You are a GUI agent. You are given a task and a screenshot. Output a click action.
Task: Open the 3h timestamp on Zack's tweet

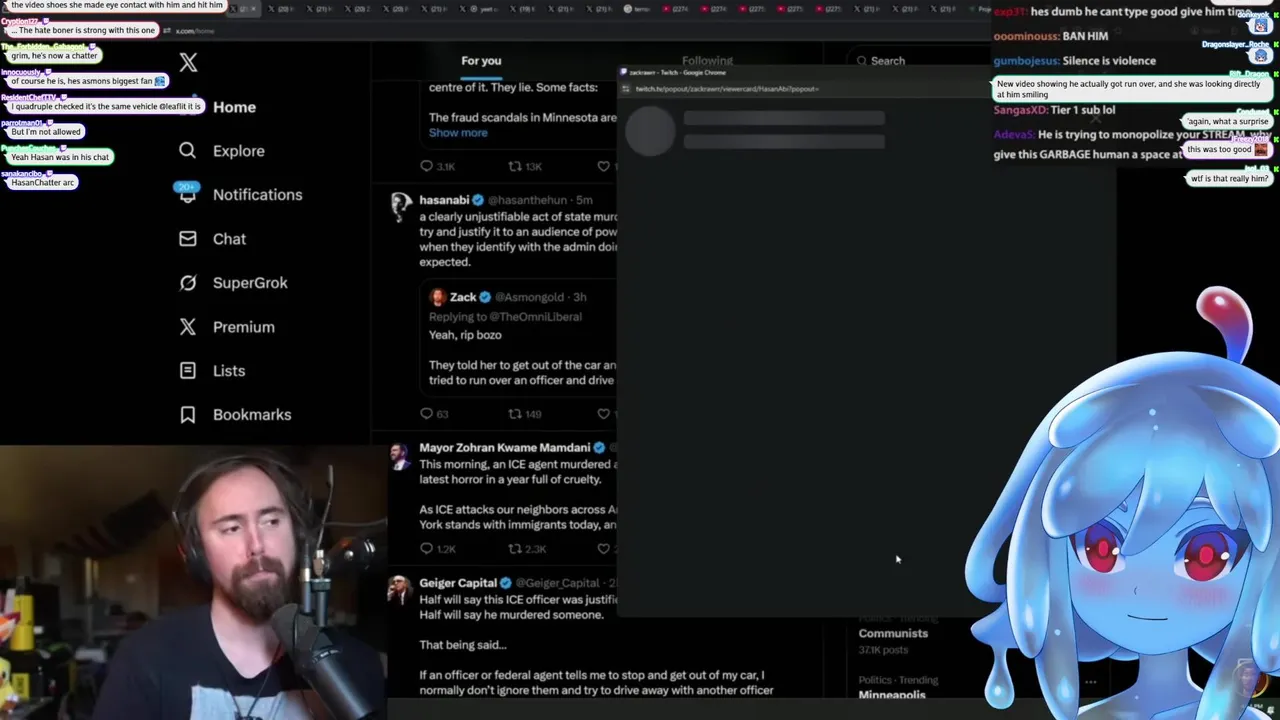click(580, 297)
